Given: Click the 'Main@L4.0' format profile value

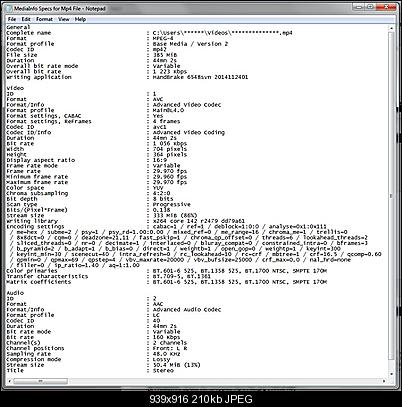Looking at the screenshot, I should (x=168, y=110).
